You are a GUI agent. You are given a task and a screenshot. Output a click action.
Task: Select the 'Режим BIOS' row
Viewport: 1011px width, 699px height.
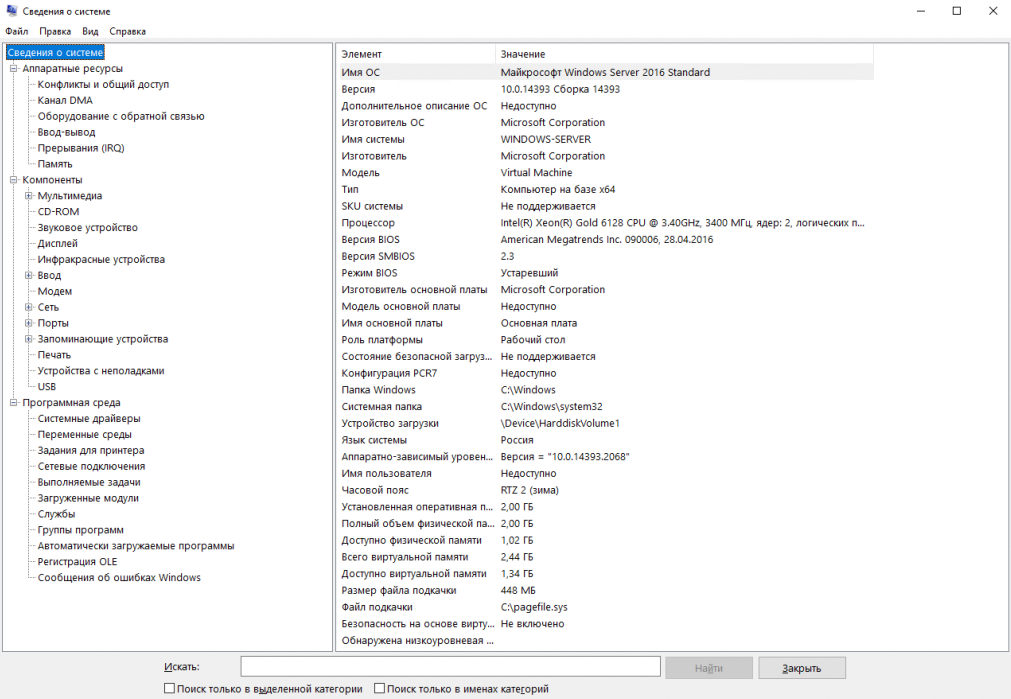tap(605, 273)
